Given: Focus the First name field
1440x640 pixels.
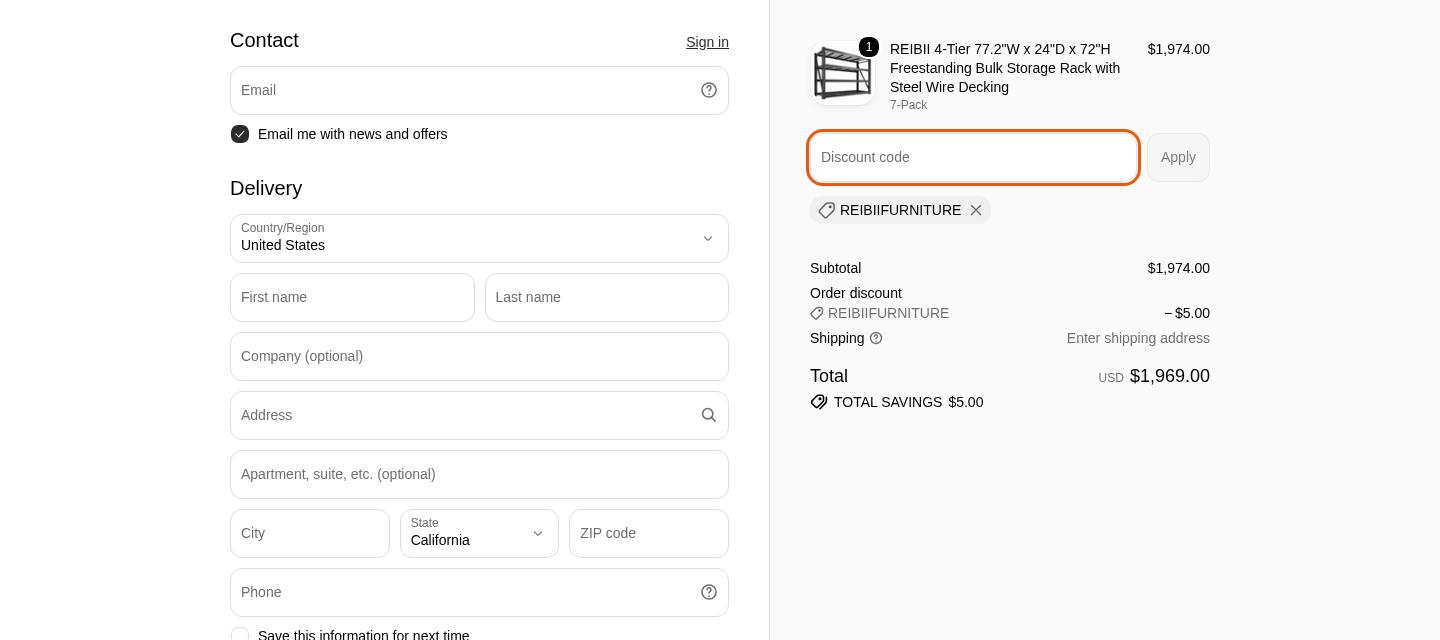Looking at the screenshot, I should click(352, 297).
